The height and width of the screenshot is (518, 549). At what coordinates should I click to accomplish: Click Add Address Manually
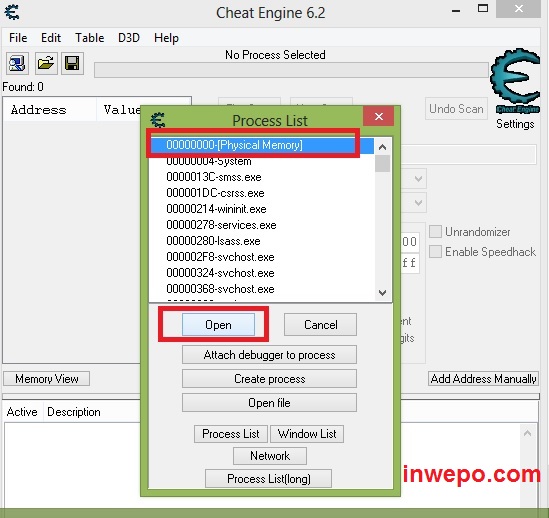(x=483, y=379)
